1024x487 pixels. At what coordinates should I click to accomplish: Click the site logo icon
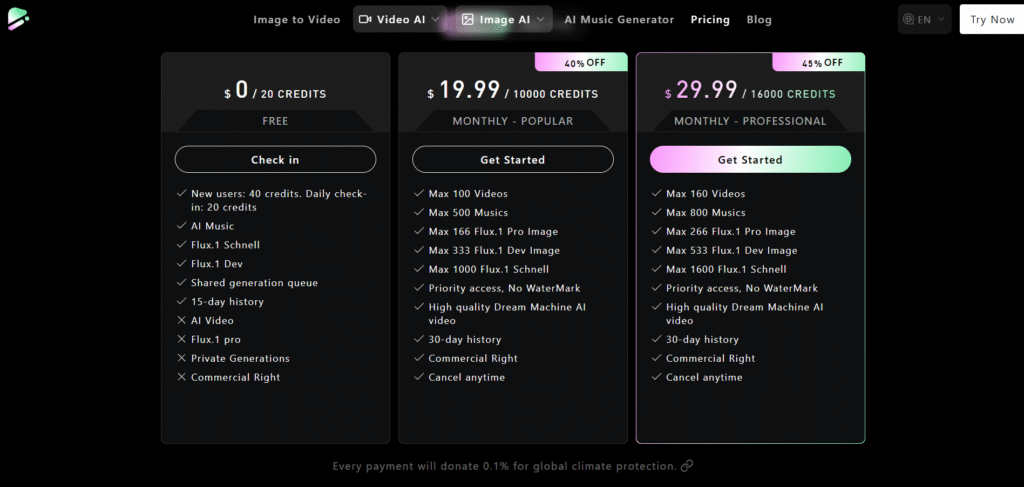[18, 19]
